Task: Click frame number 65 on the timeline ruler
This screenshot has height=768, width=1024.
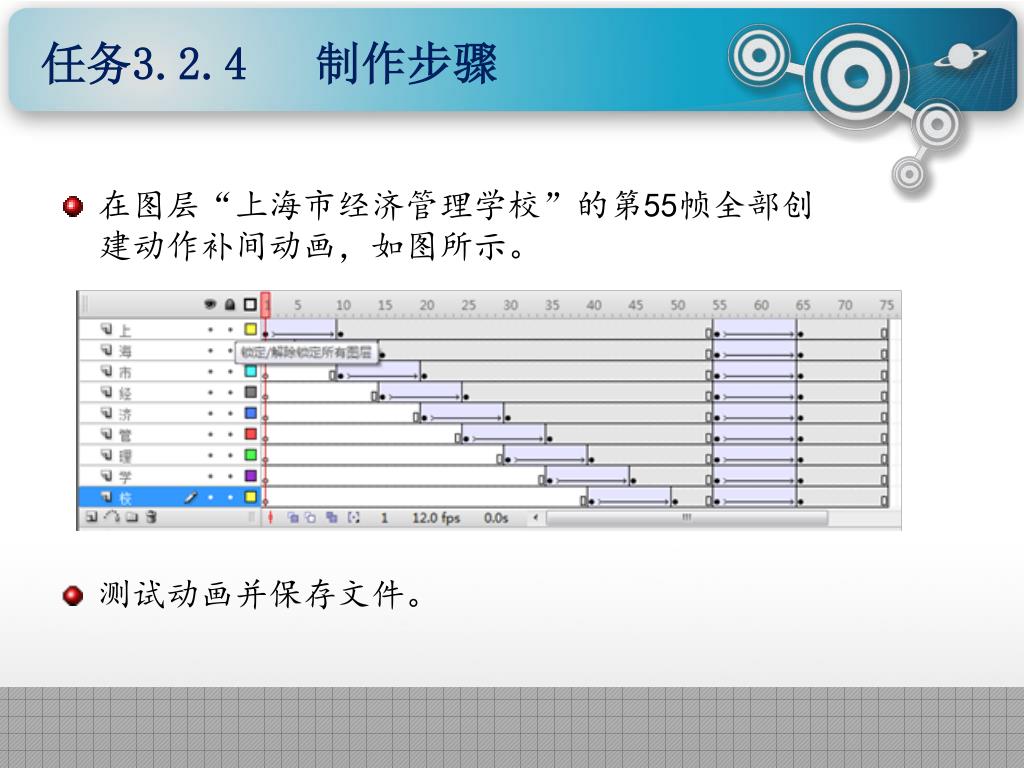Action: tap(803, 305)
